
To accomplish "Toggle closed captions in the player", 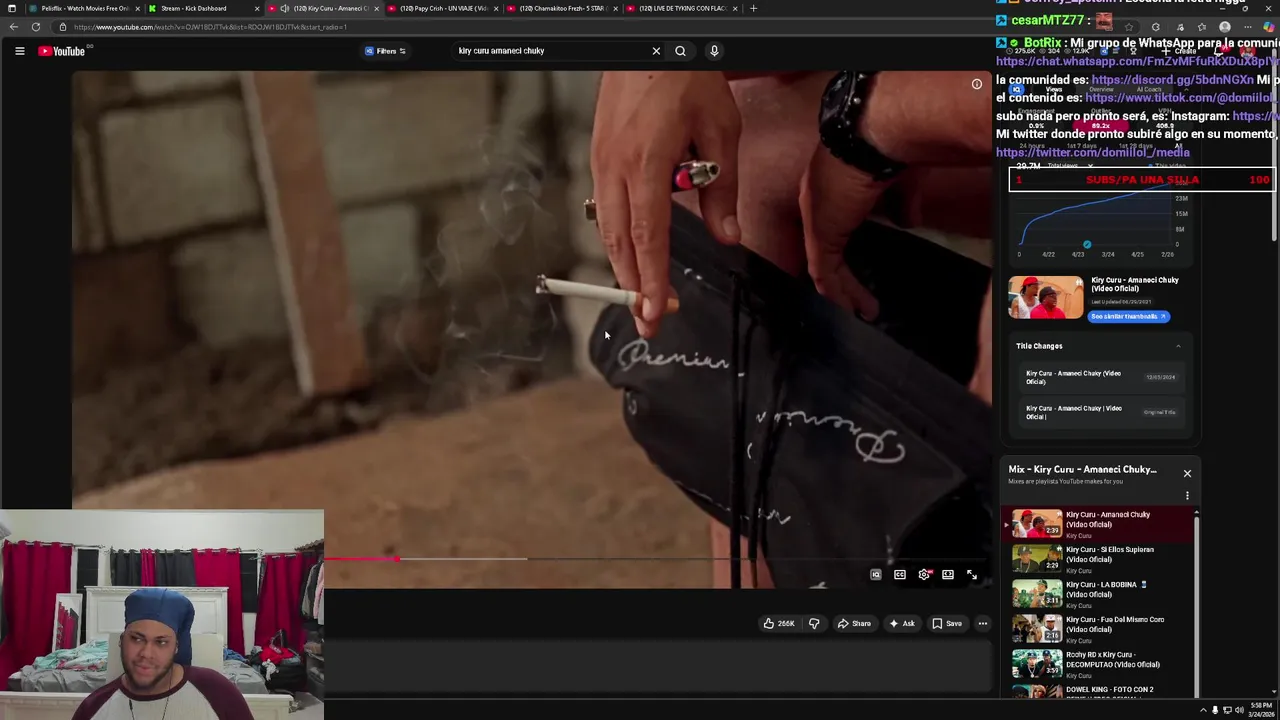I will [900, 575].
